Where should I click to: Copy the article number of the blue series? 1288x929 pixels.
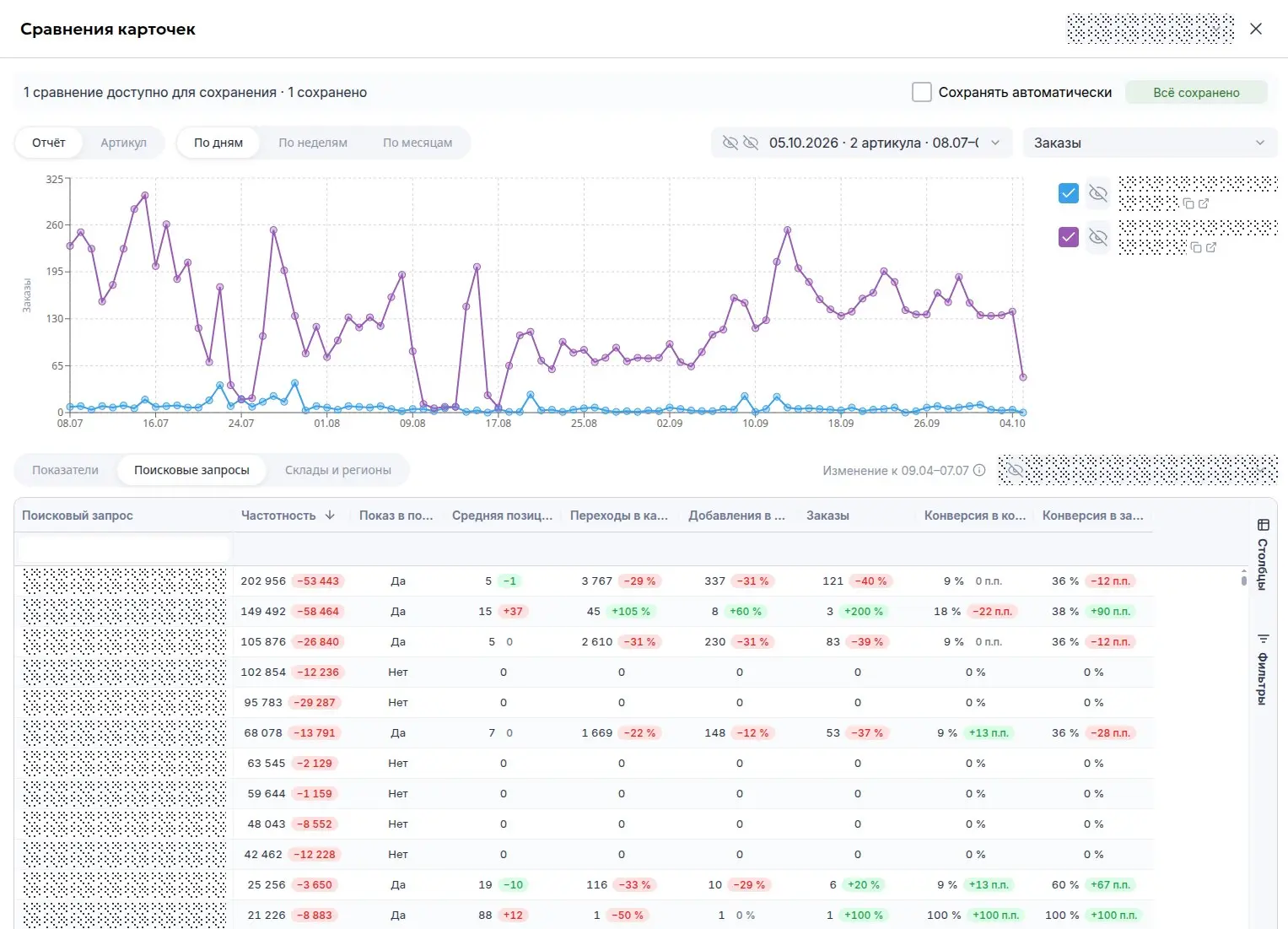1188,203
